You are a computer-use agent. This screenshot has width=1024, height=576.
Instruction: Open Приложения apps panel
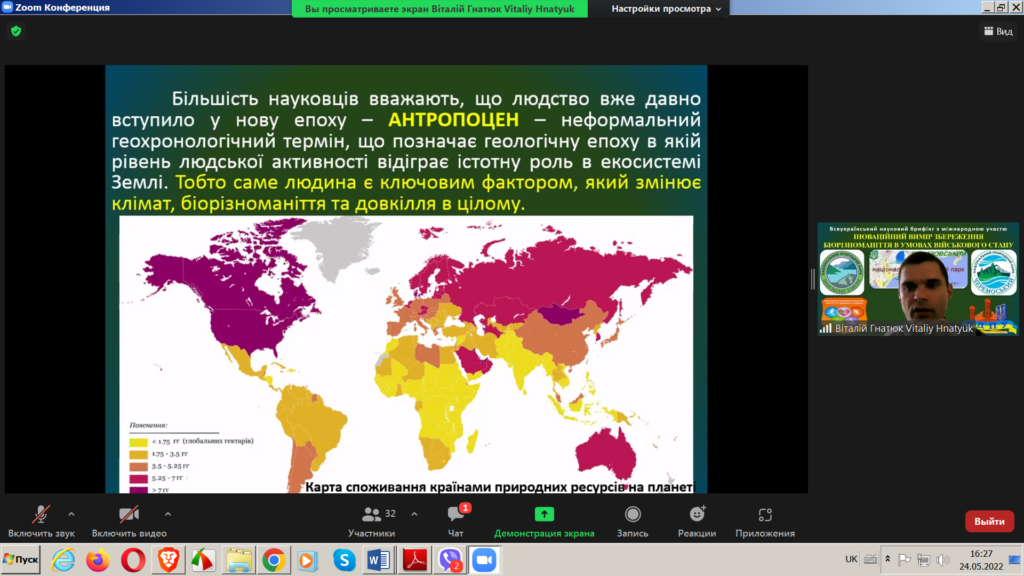(x=765, y=519)
